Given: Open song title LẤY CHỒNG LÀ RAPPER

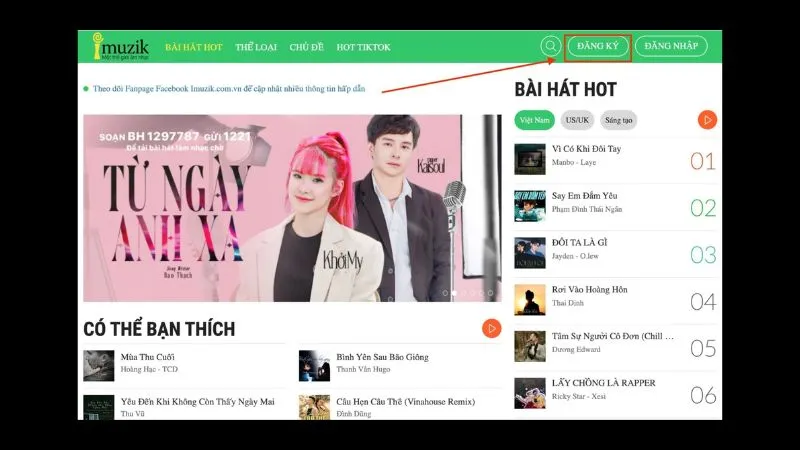Looking at the screenshot, I should coord(604,383).
